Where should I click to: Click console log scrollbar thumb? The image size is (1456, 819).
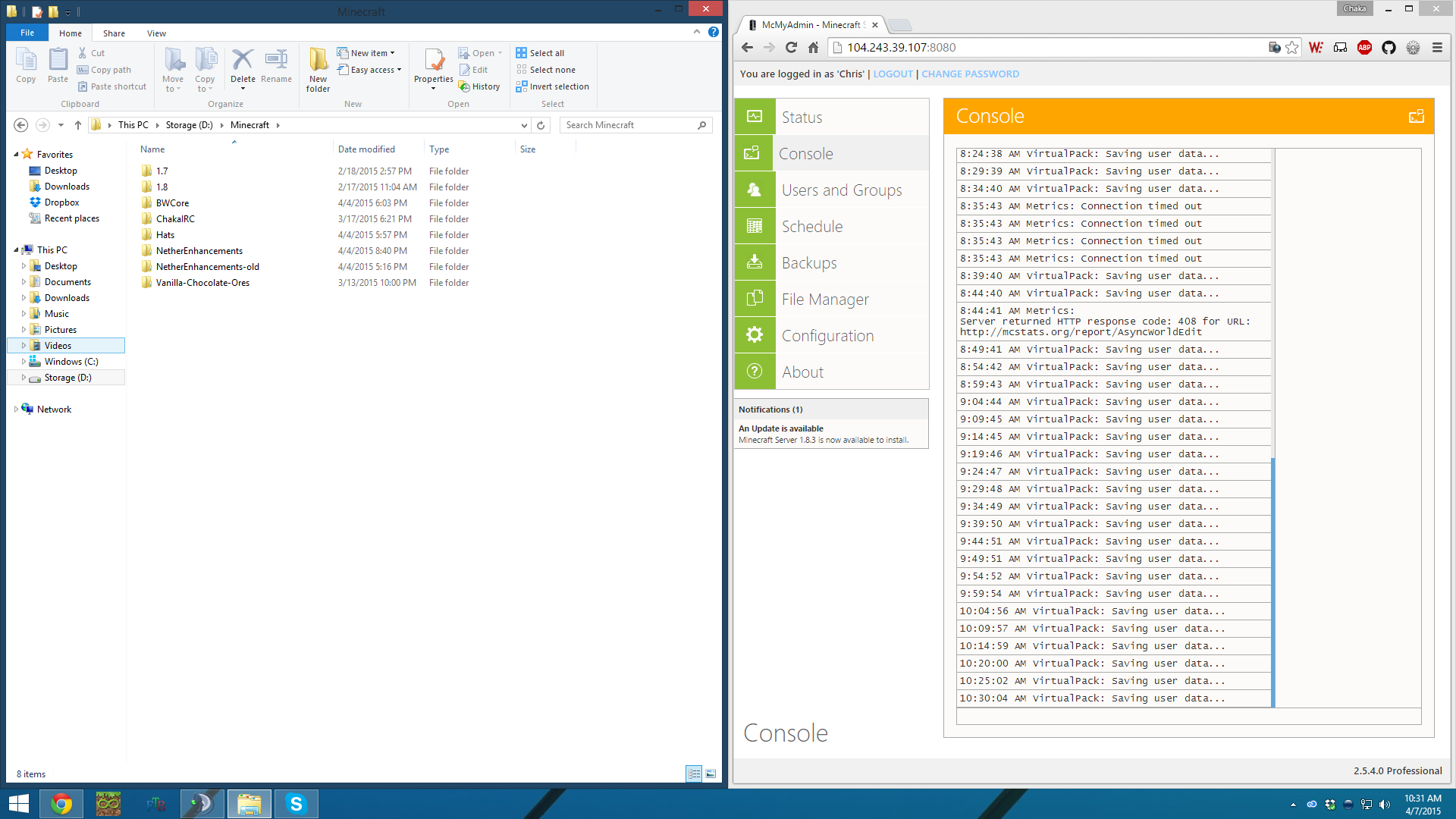tap(1273, 582)
